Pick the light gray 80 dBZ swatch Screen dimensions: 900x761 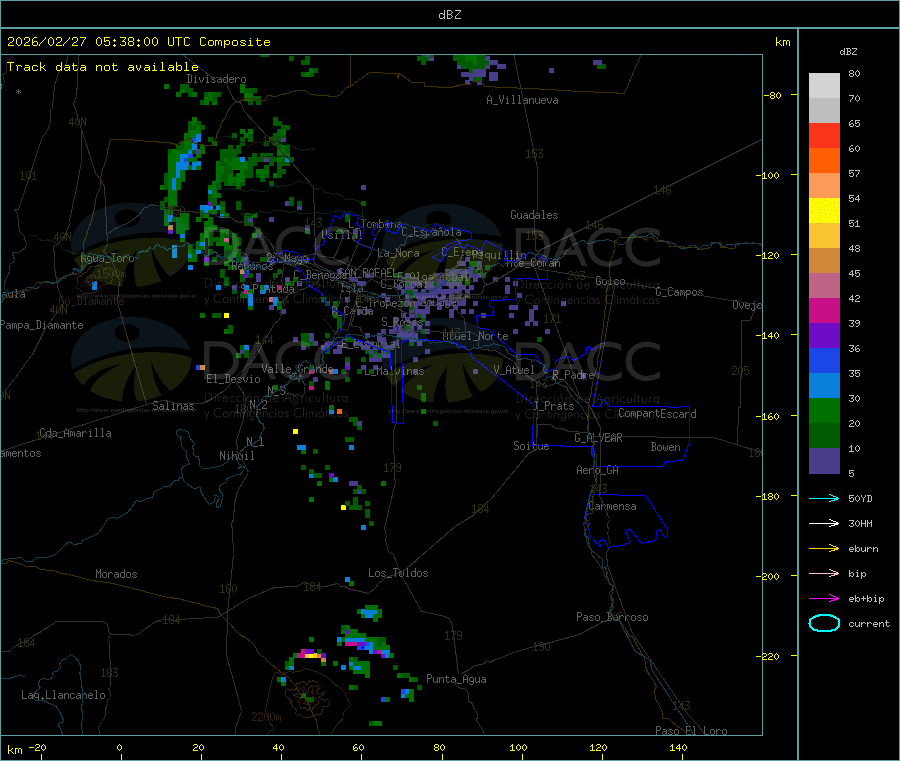point(824,86)
